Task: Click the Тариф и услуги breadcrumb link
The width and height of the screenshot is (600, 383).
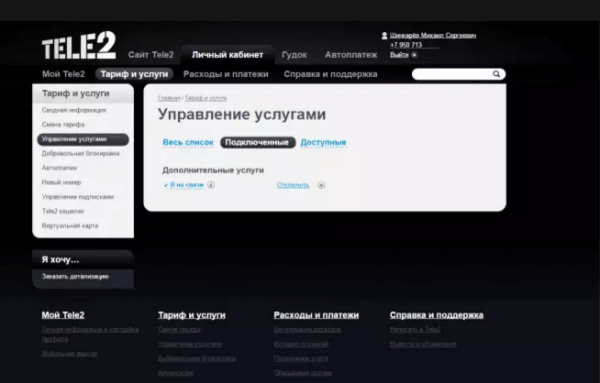Action: click(x=205, y=98)
